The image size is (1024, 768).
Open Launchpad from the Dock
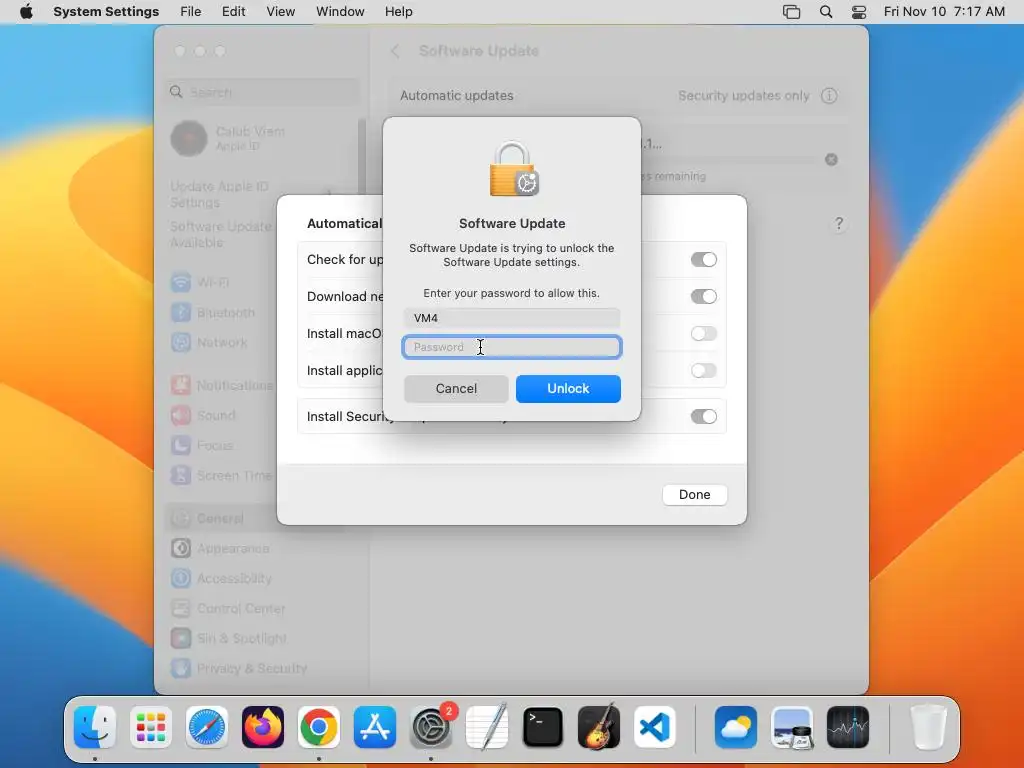pos(151,727)
